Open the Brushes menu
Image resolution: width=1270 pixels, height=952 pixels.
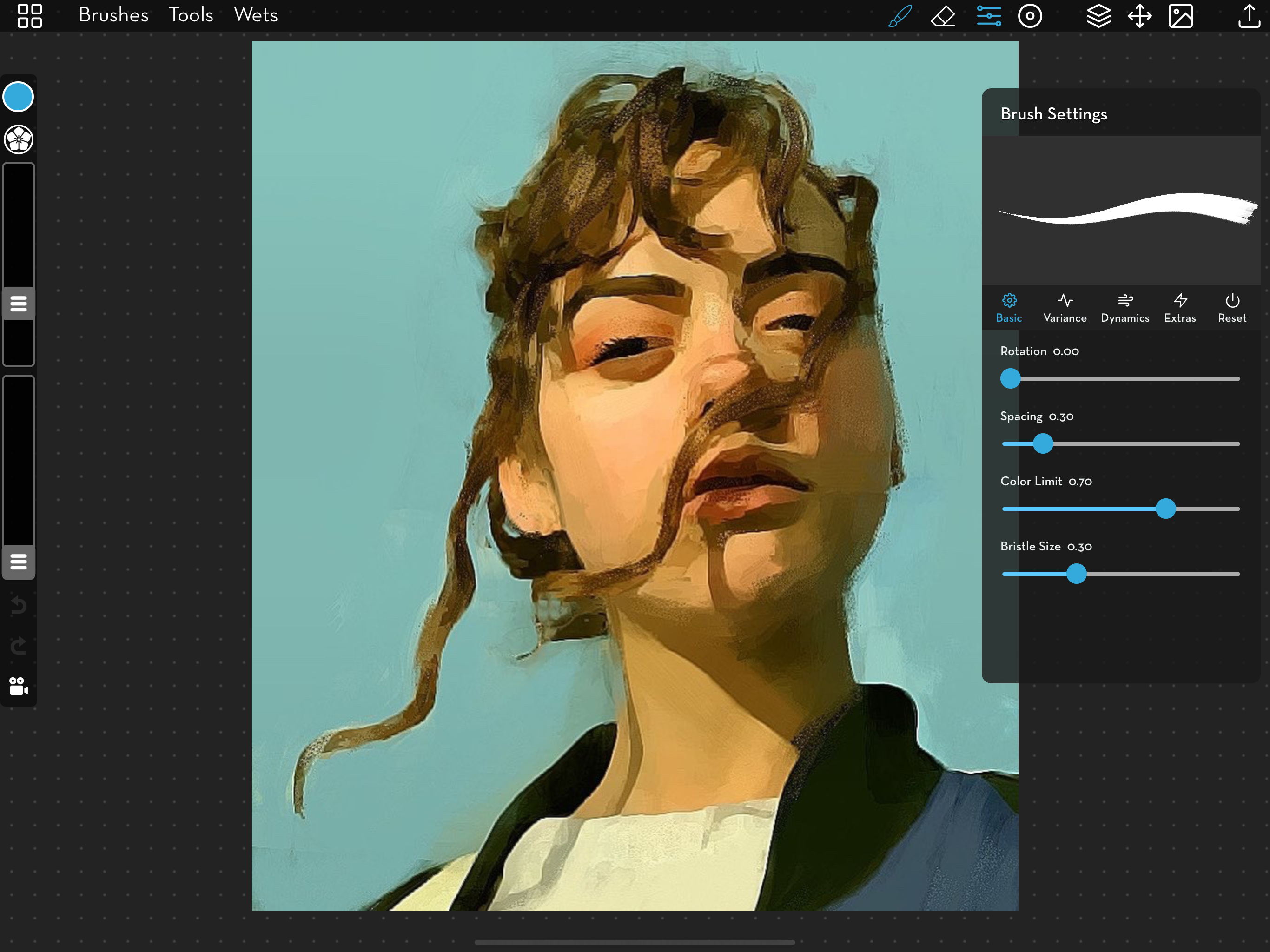pyautogui.click(x=113, y=15)
